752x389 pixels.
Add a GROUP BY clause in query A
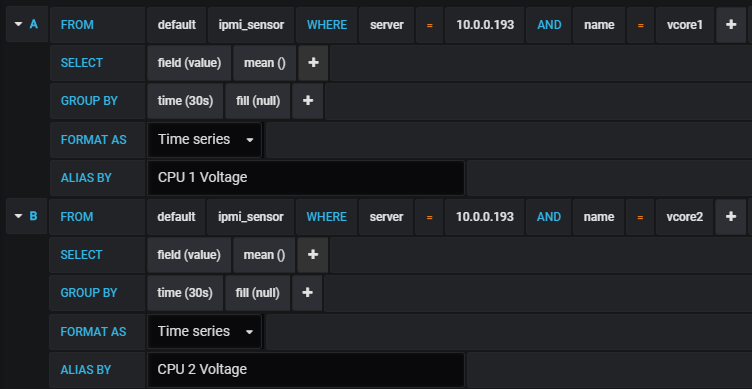308,101
